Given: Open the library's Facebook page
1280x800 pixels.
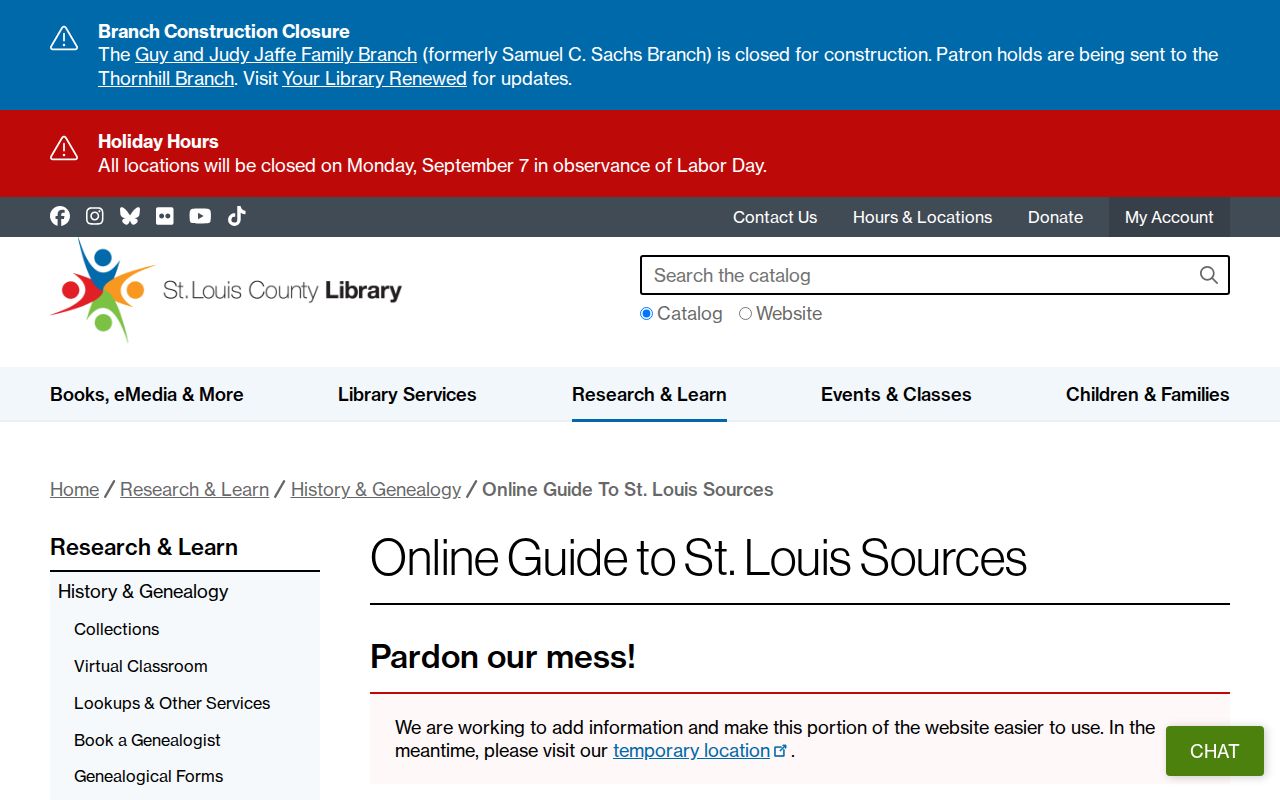Looking at the screenshot, I should click(x=60, y=216).
